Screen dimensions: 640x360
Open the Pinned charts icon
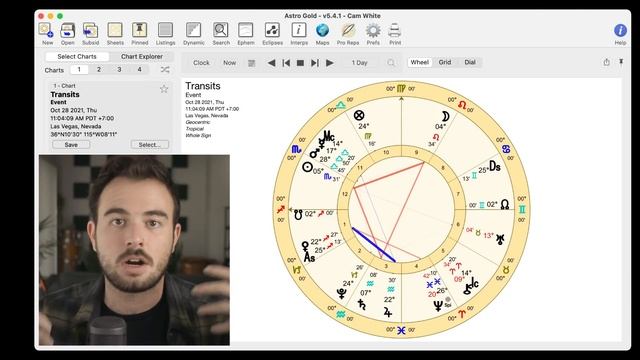[x=140, y=30]
